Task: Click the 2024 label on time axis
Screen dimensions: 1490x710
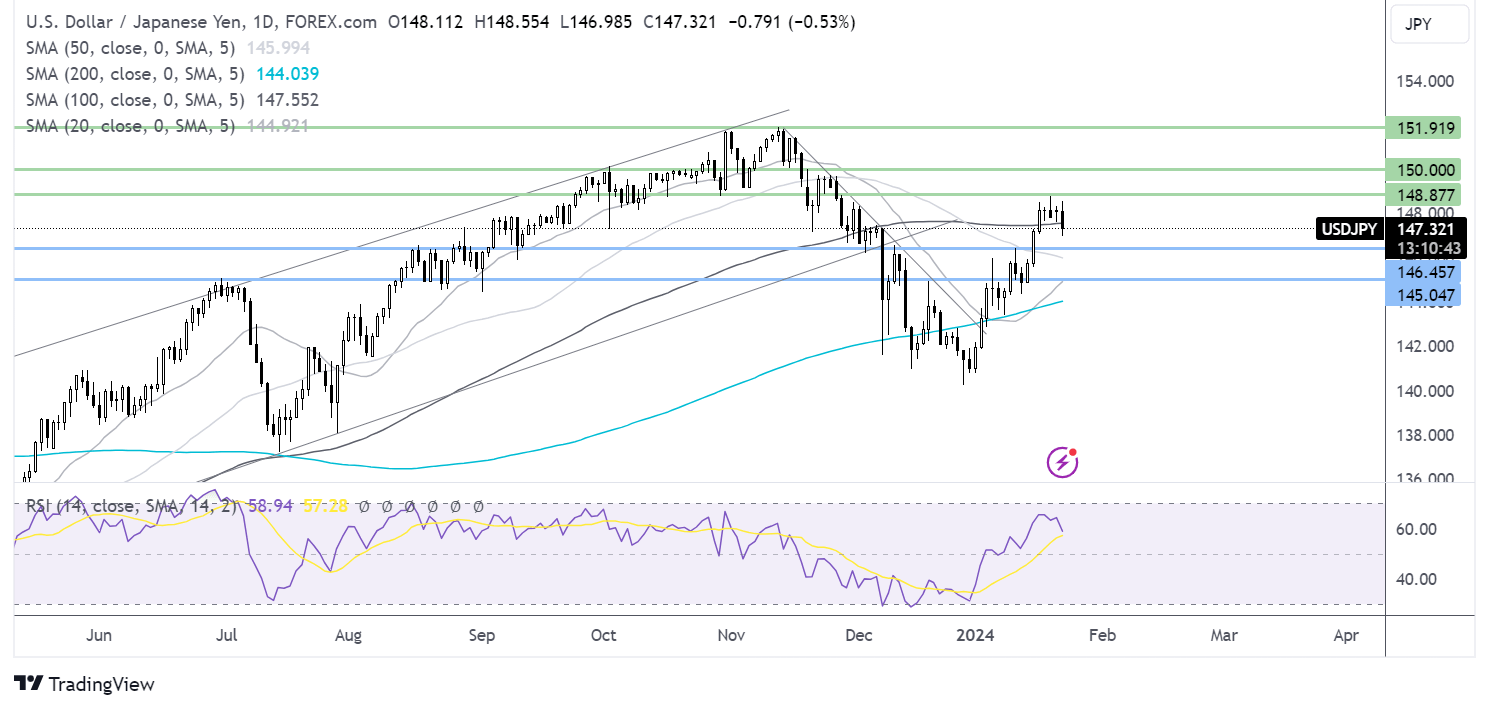Action: click(974, 635)
